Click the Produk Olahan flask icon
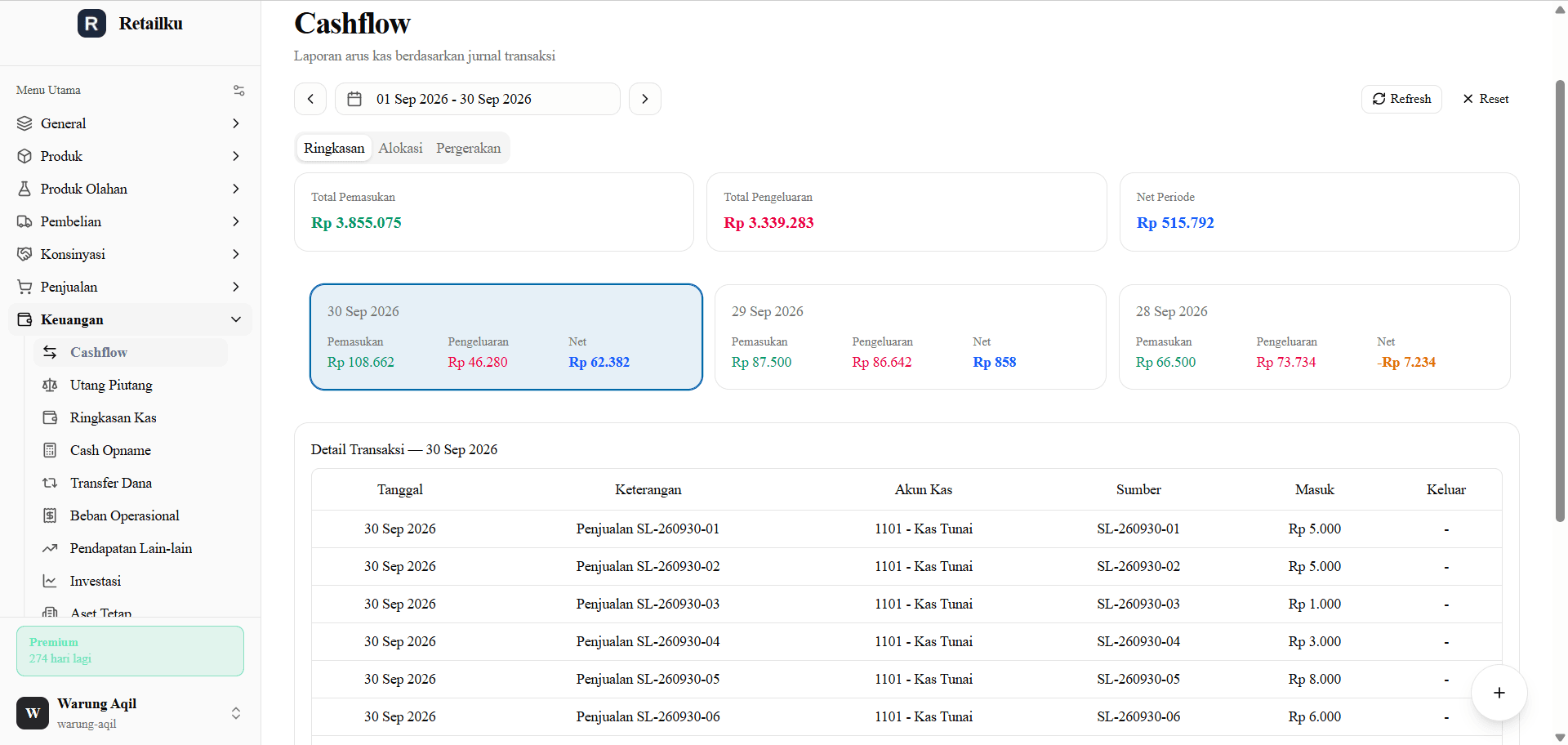 tap(24, 189)
